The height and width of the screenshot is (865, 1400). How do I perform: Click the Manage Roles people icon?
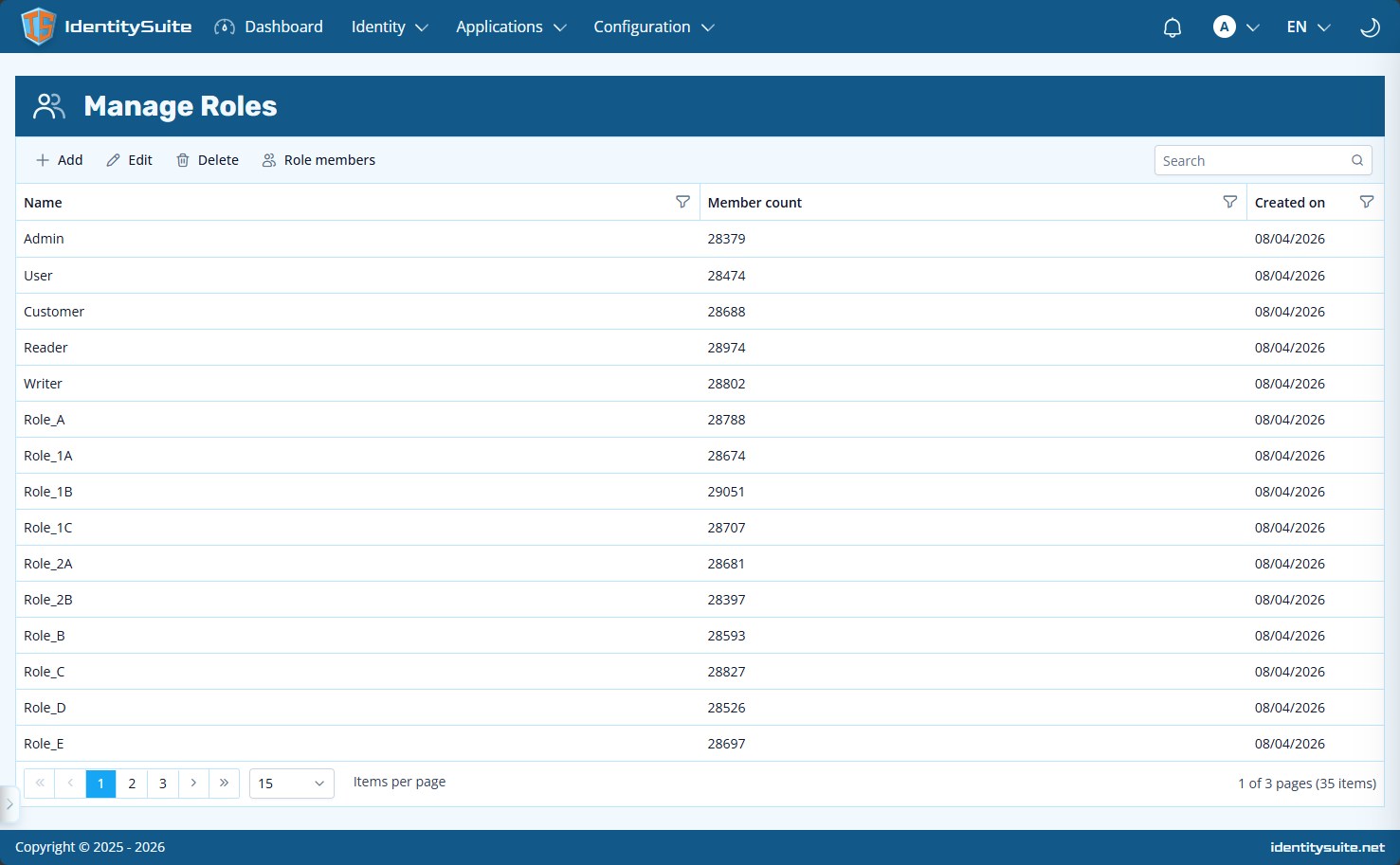[49, 106]
